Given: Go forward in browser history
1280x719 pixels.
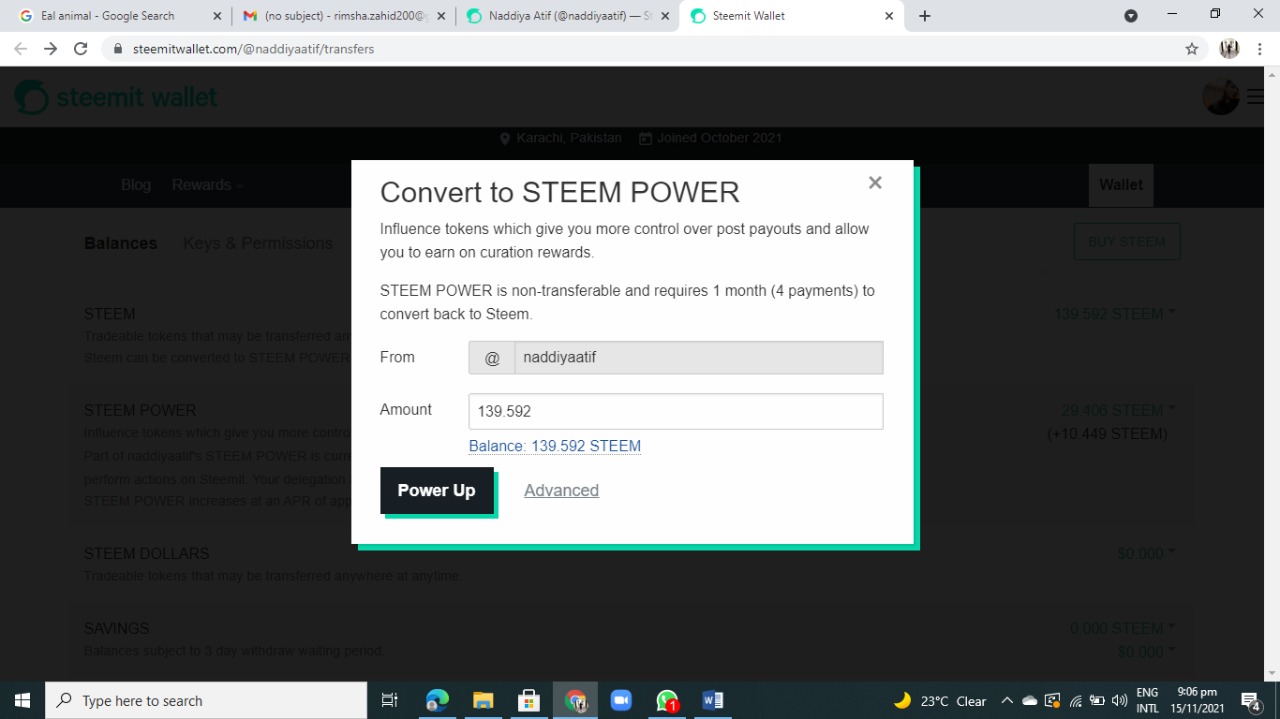Looking at the screenshot, I should pos(50,49).
